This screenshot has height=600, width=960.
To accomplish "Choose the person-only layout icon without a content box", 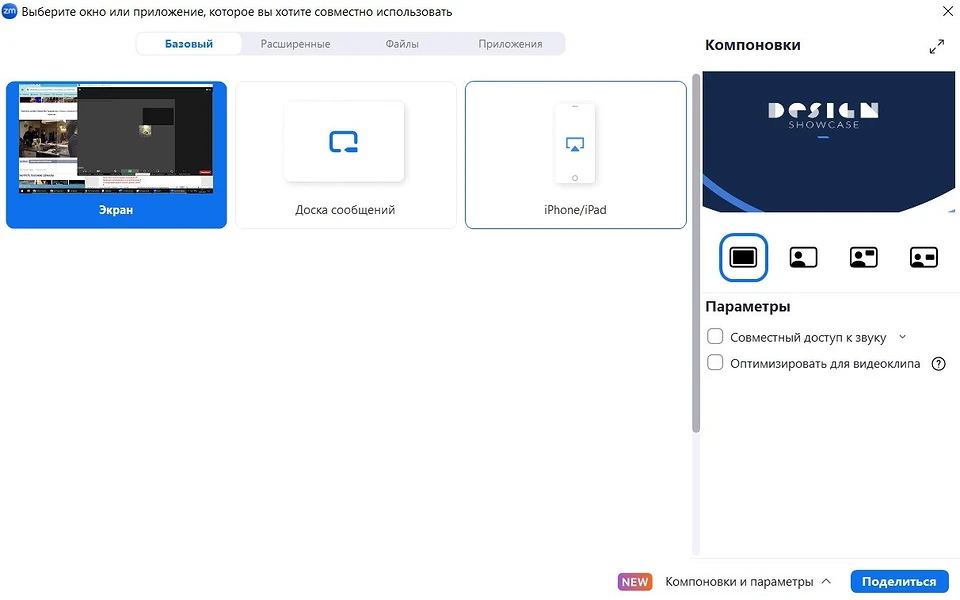I will (x=803, y=257).
